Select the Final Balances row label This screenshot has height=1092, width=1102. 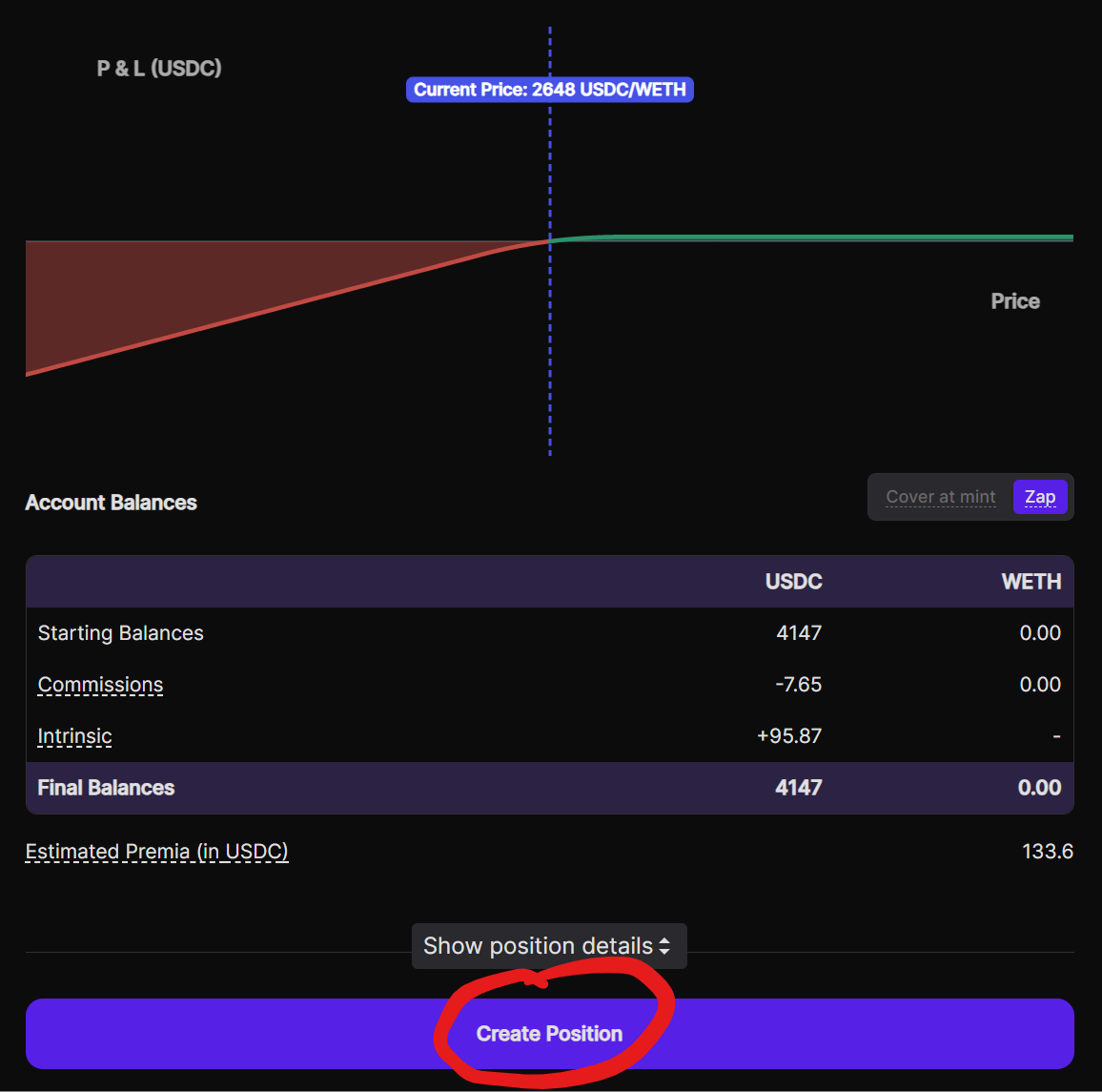(x=106, y=788)
